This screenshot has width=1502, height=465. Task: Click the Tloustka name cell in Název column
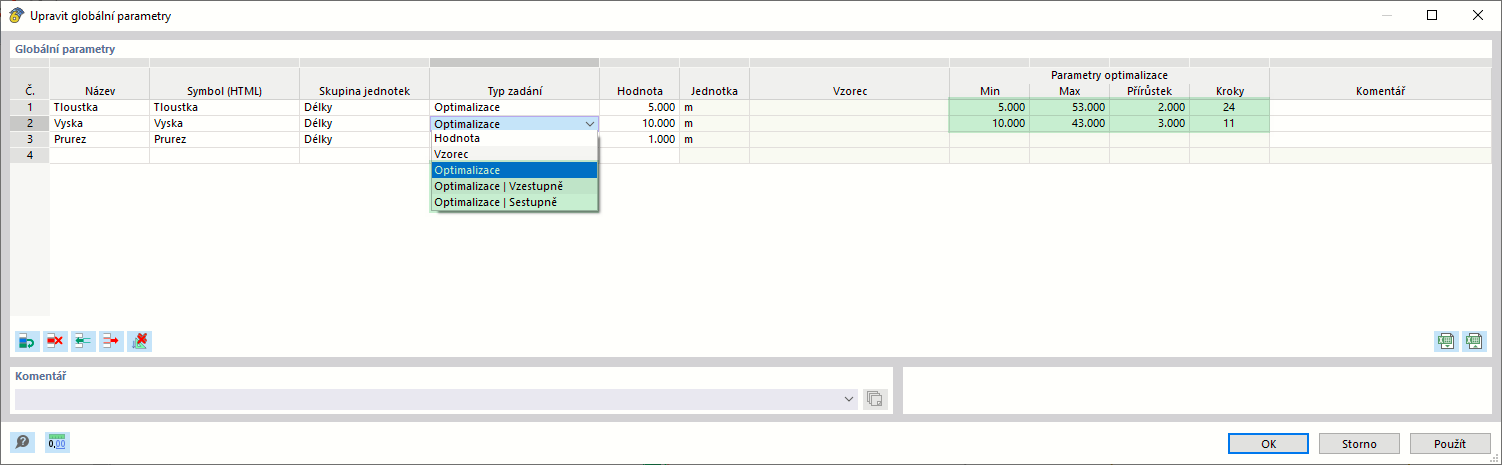pyautogui.click(x=99, y=107)
